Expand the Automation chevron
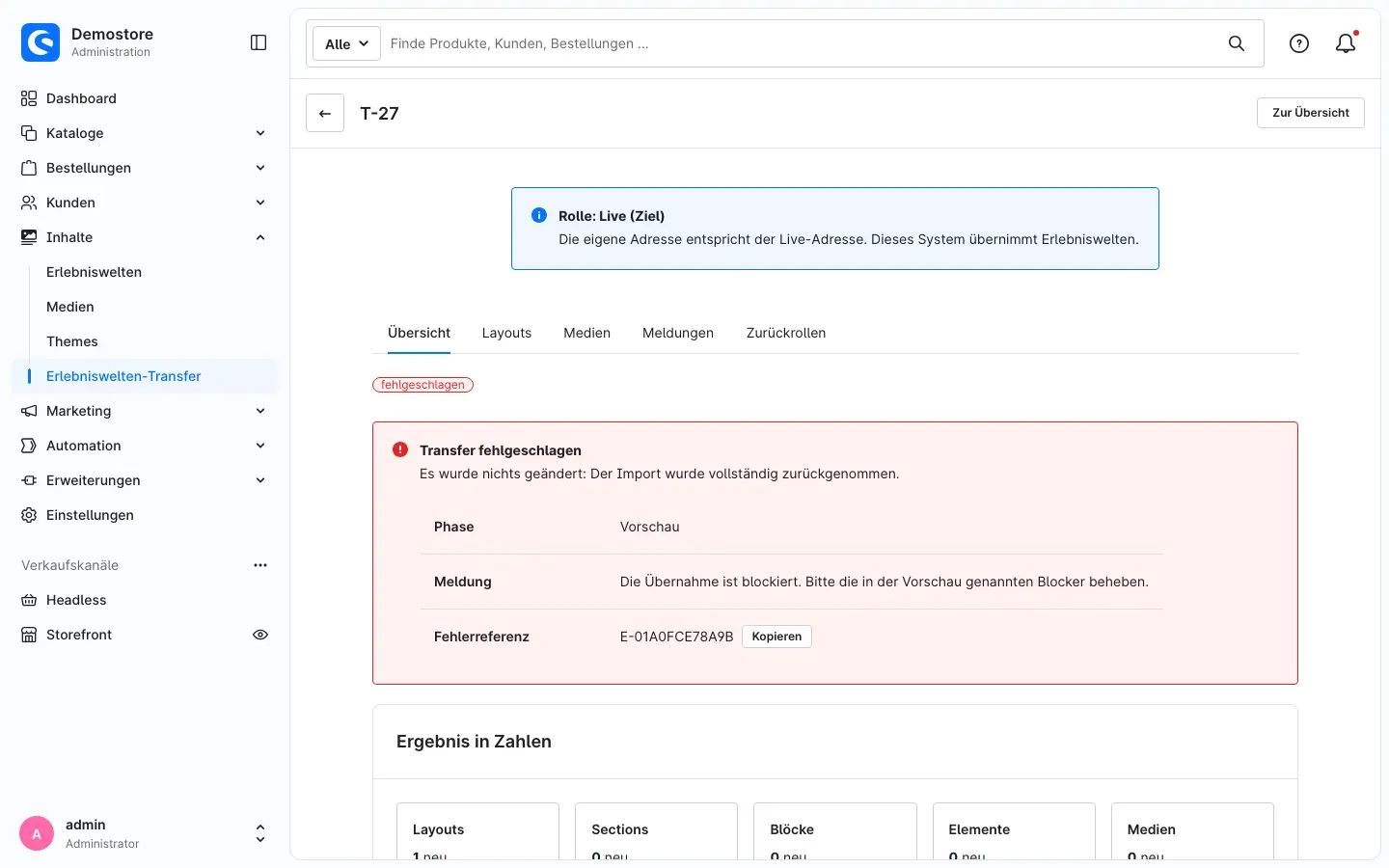 click(x=260, y=446)
